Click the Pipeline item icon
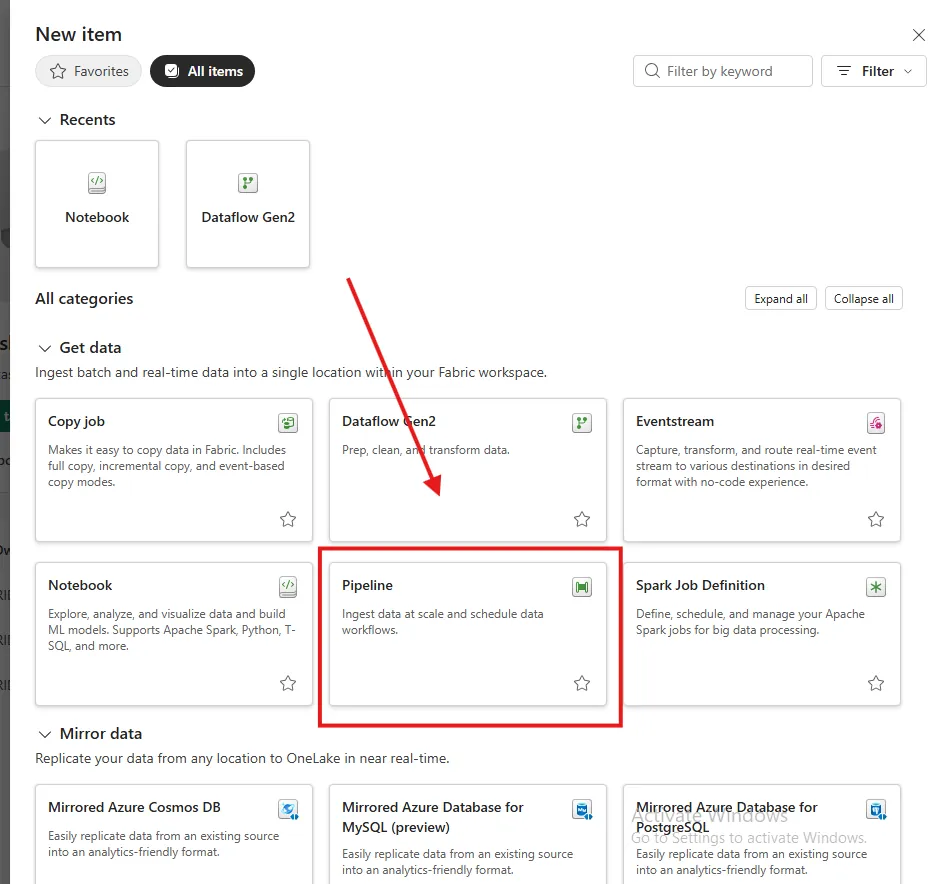The height and width of the screenshot is (884, 939). (581, 587)
